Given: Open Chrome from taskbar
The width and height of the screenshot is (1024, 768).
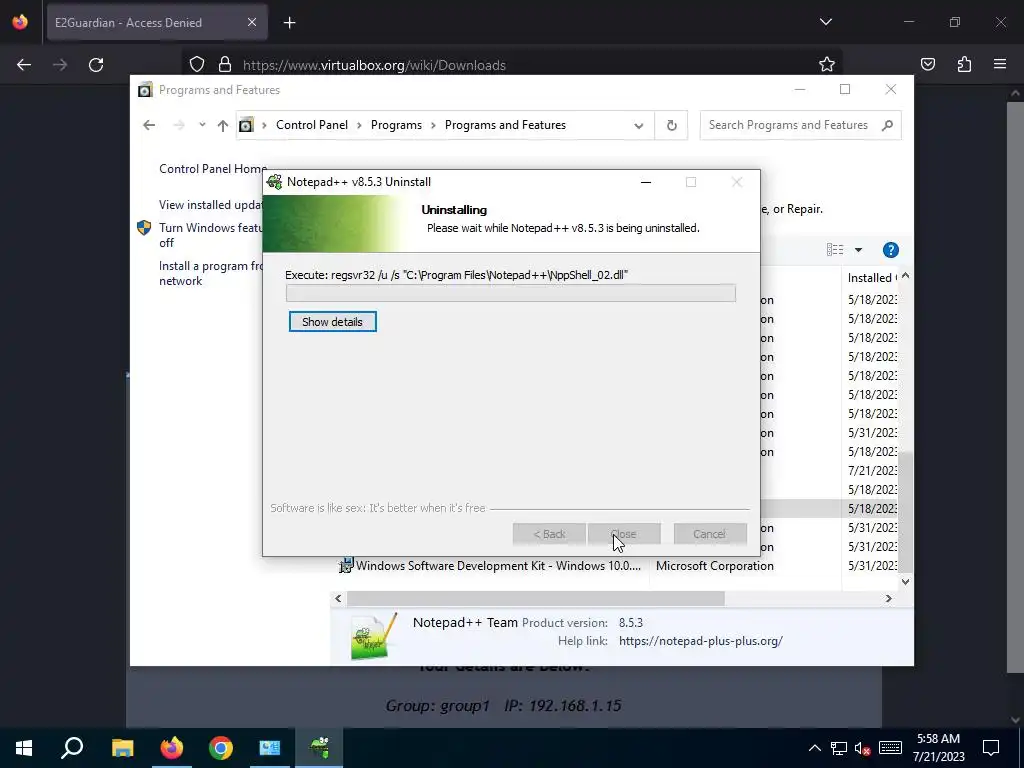Looking at the screenshot, I should (x=221, y=748).
